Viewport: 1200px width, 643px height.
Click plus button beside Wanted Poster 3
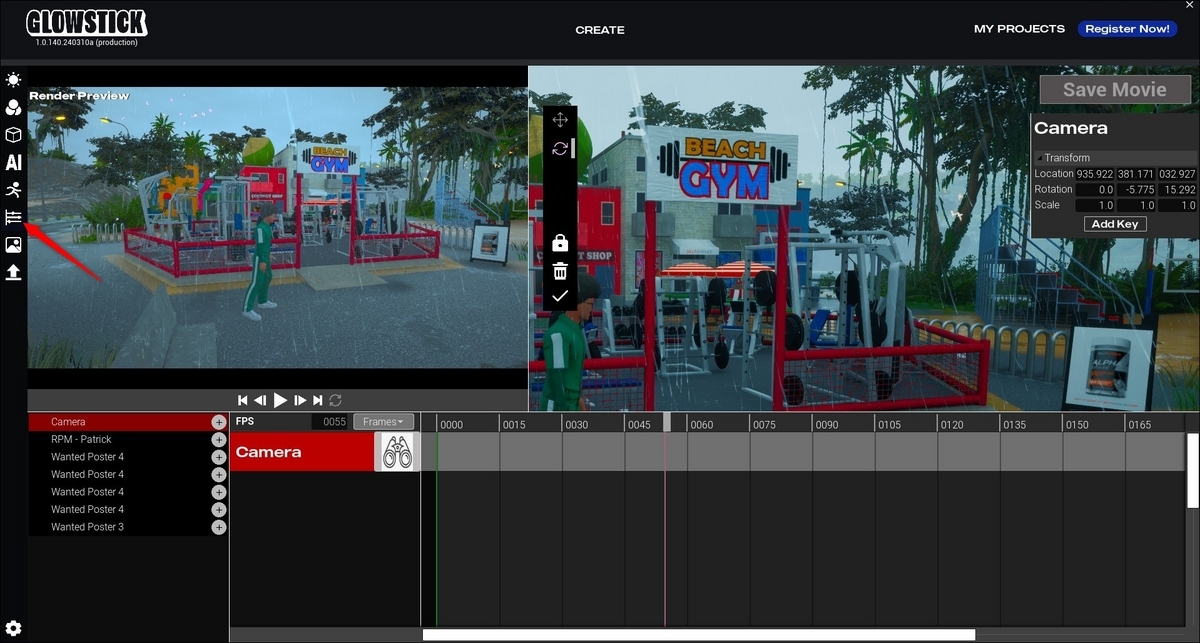pos(219,527)
